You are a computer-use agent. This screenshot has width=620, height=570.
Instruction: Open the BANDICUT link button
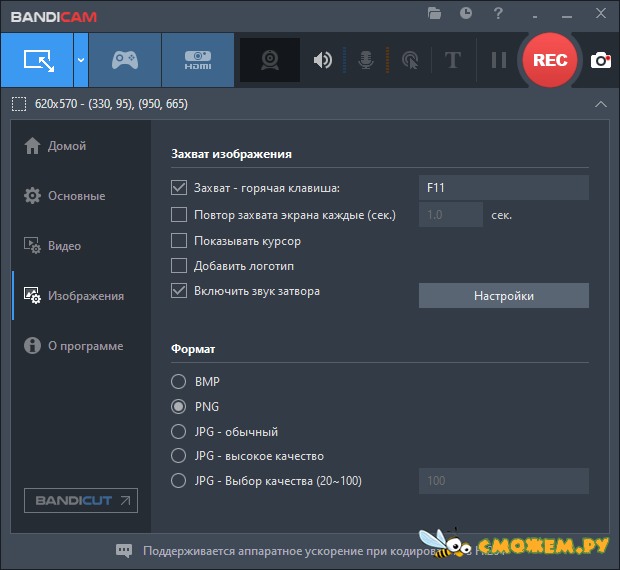(x=81, y=500)
